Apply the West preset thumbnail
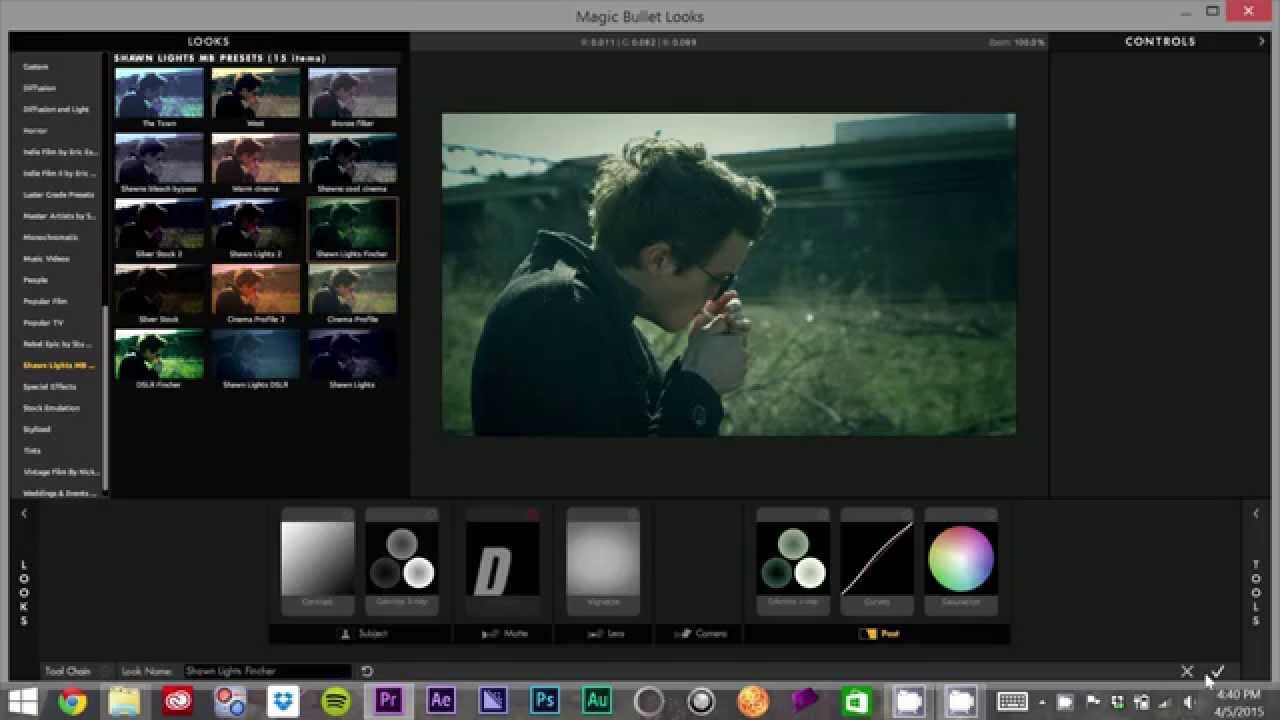 point(255,93)
